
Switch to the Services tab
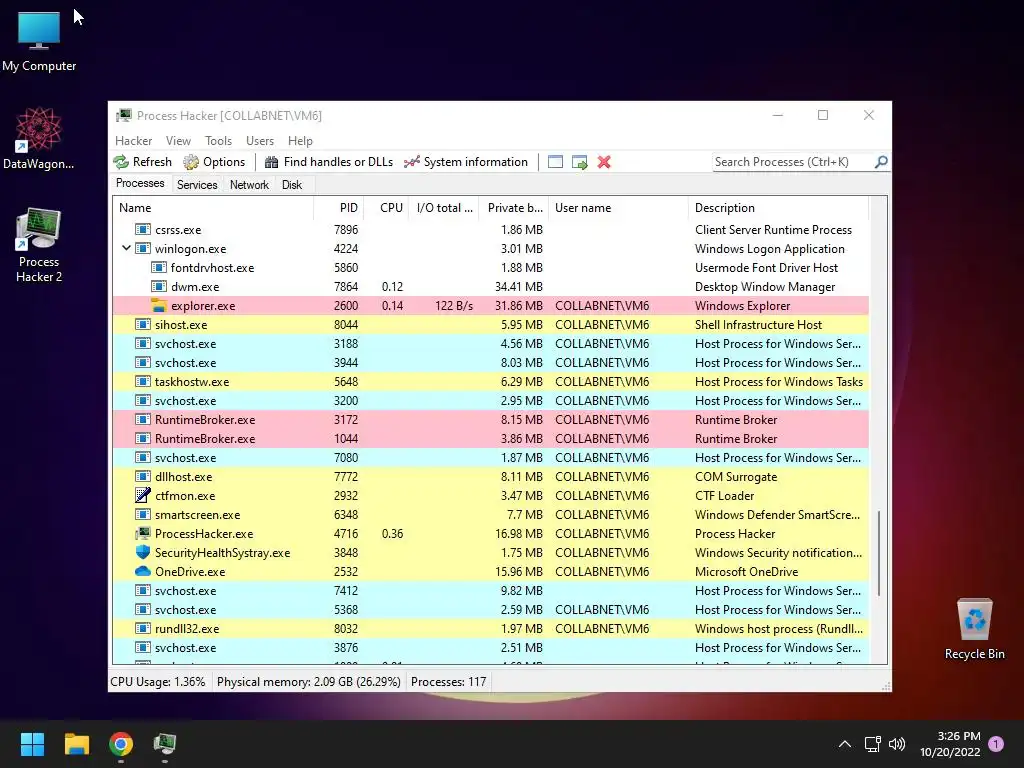tap(197, 185)
